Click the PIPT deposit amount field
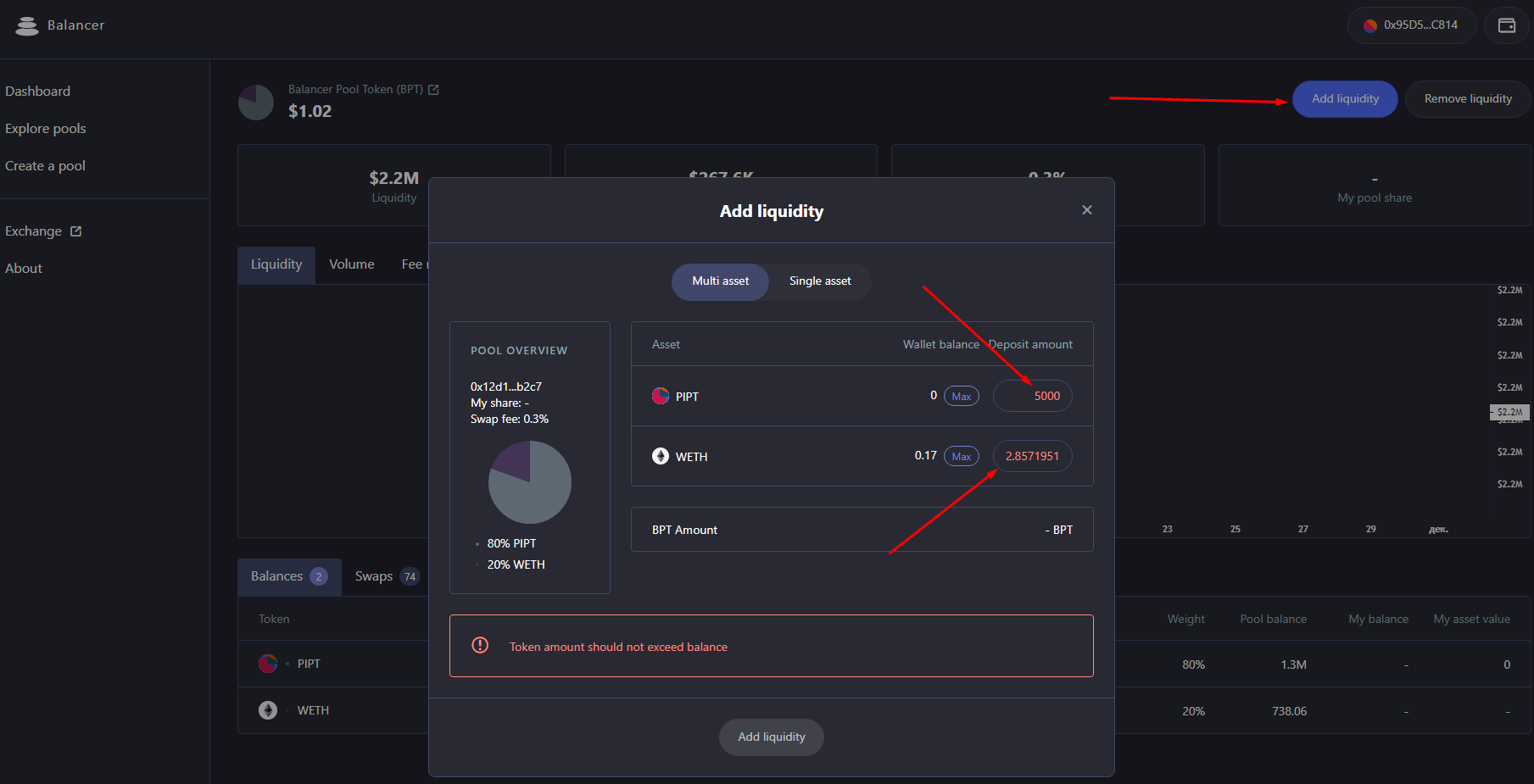Viewport: 1534px width, 784px height. pos(1033,396)
